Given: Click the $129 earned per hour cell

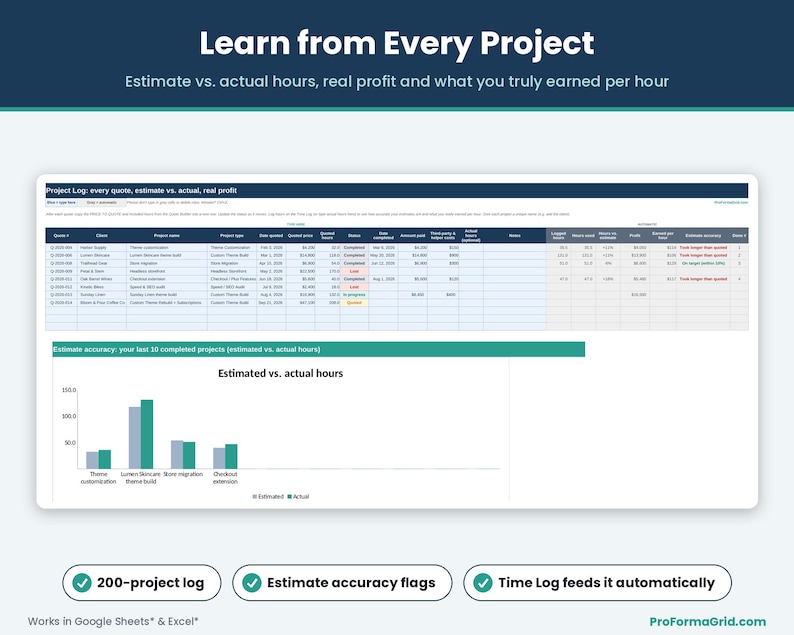Looking at the screenshot, I should pos(663,263).
